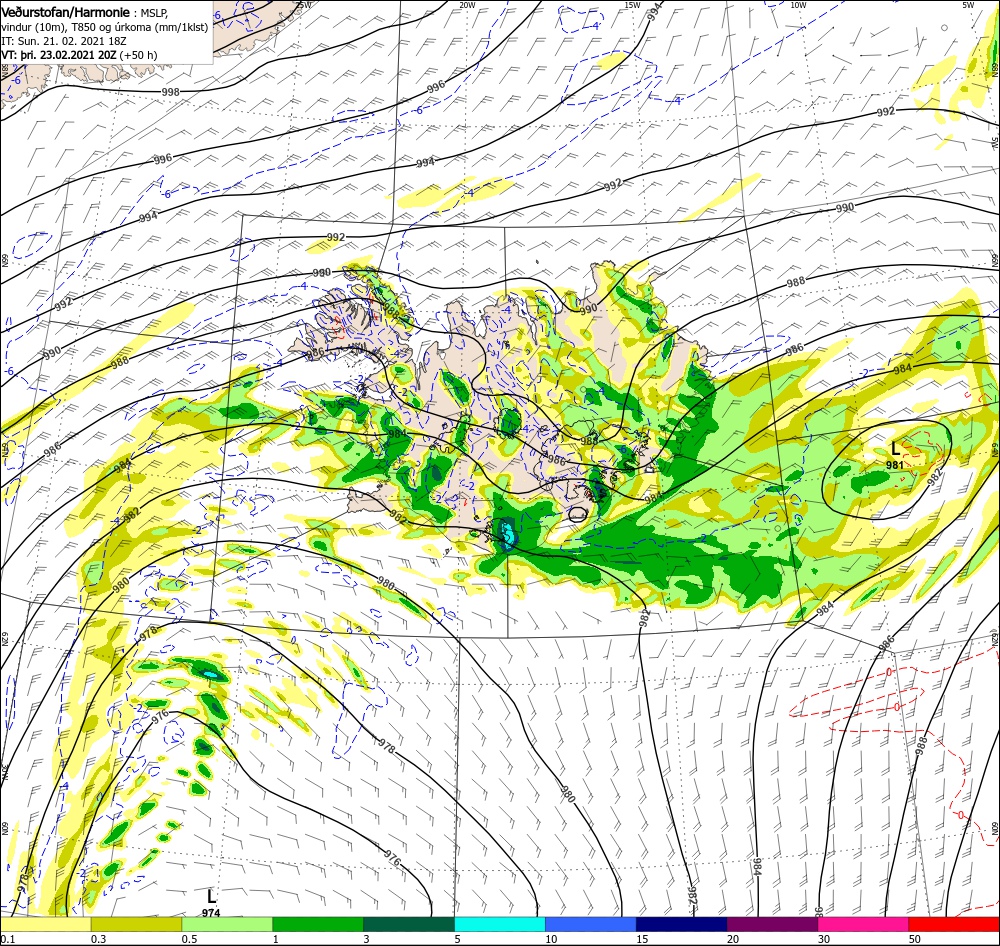Click the '30' legend value

pyautogui.click(x=824, y=939)
